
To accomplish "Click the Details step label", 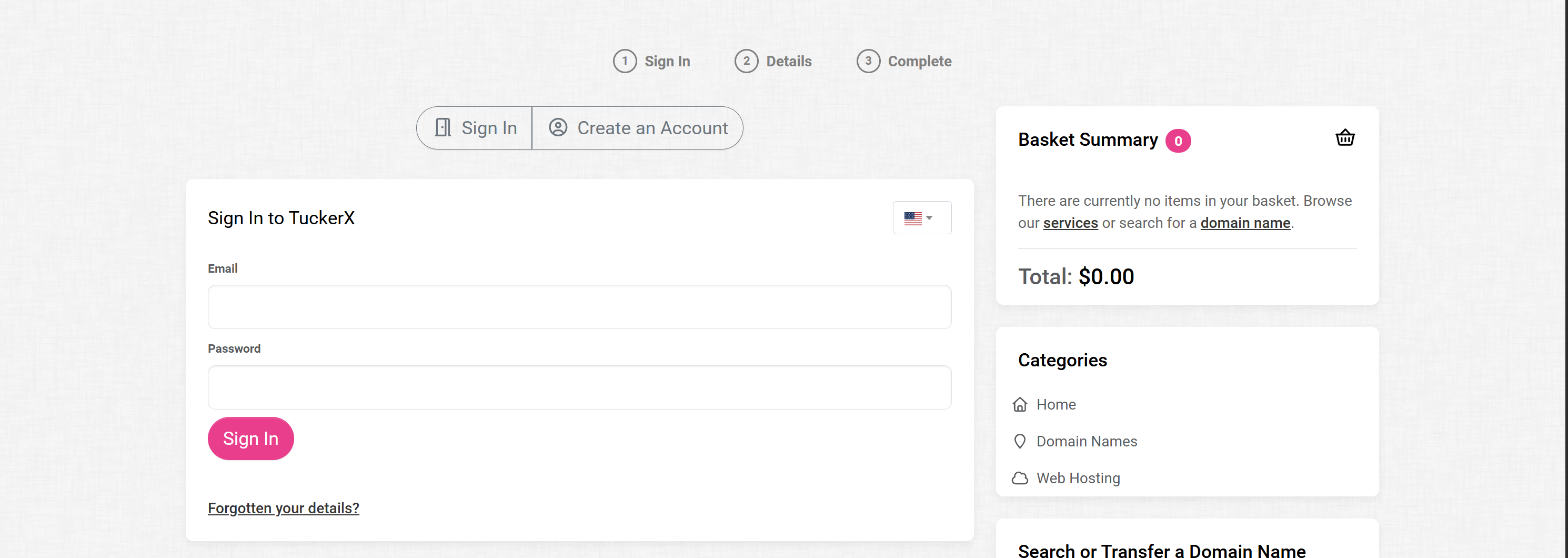I will 789,62.
